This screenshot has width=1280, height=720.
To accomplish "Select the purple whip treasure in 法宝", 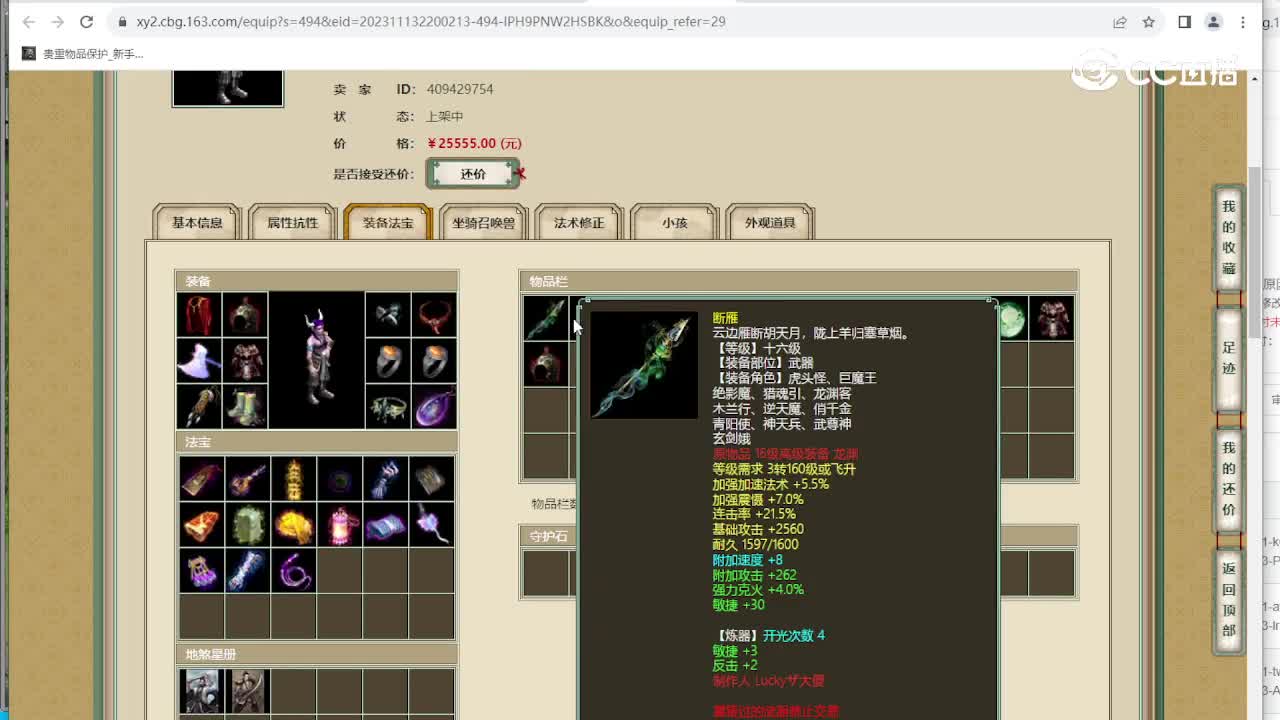I will tap(294, 571).
